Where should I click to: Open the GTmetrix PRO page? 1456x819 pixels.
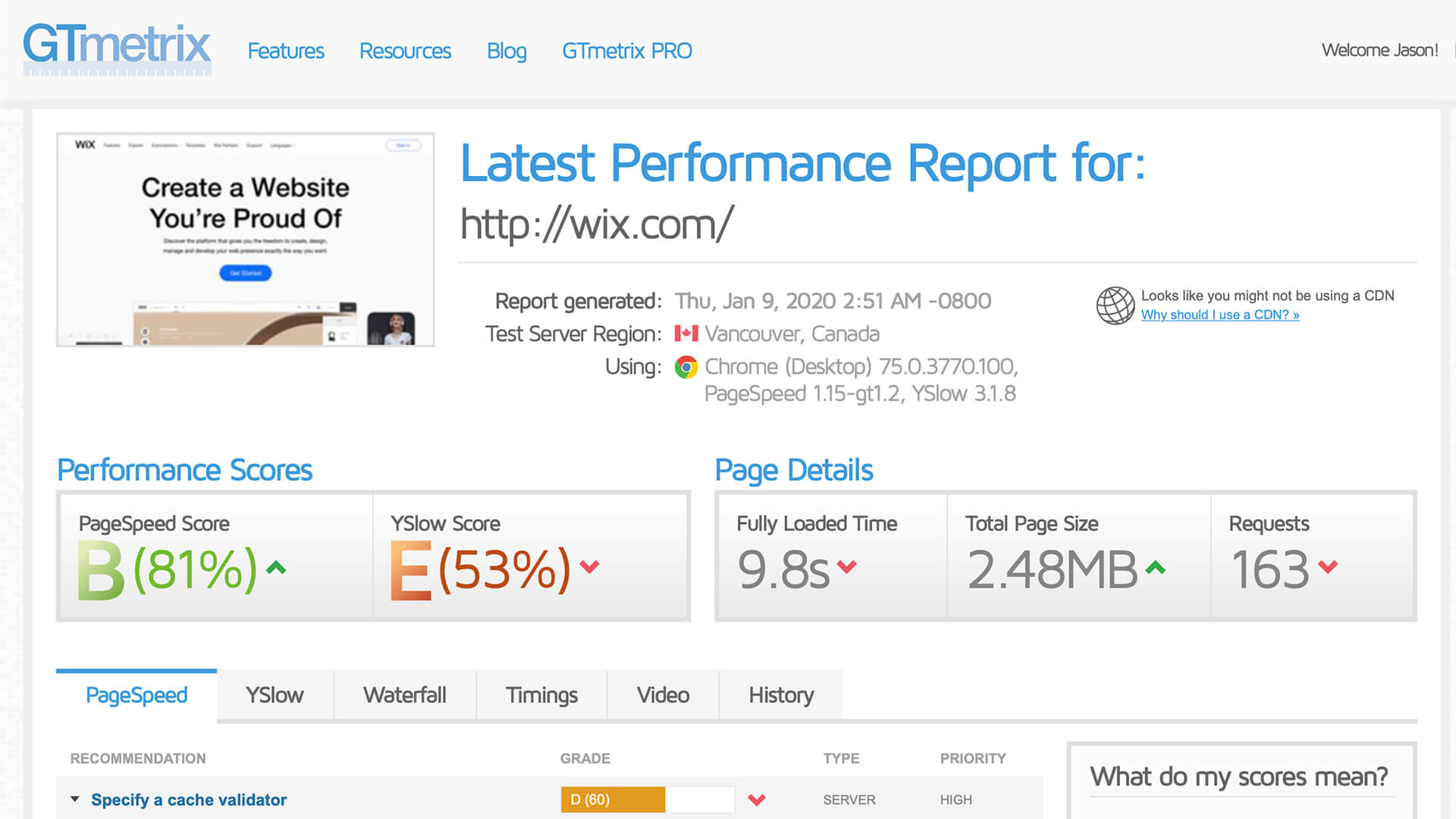627,51
